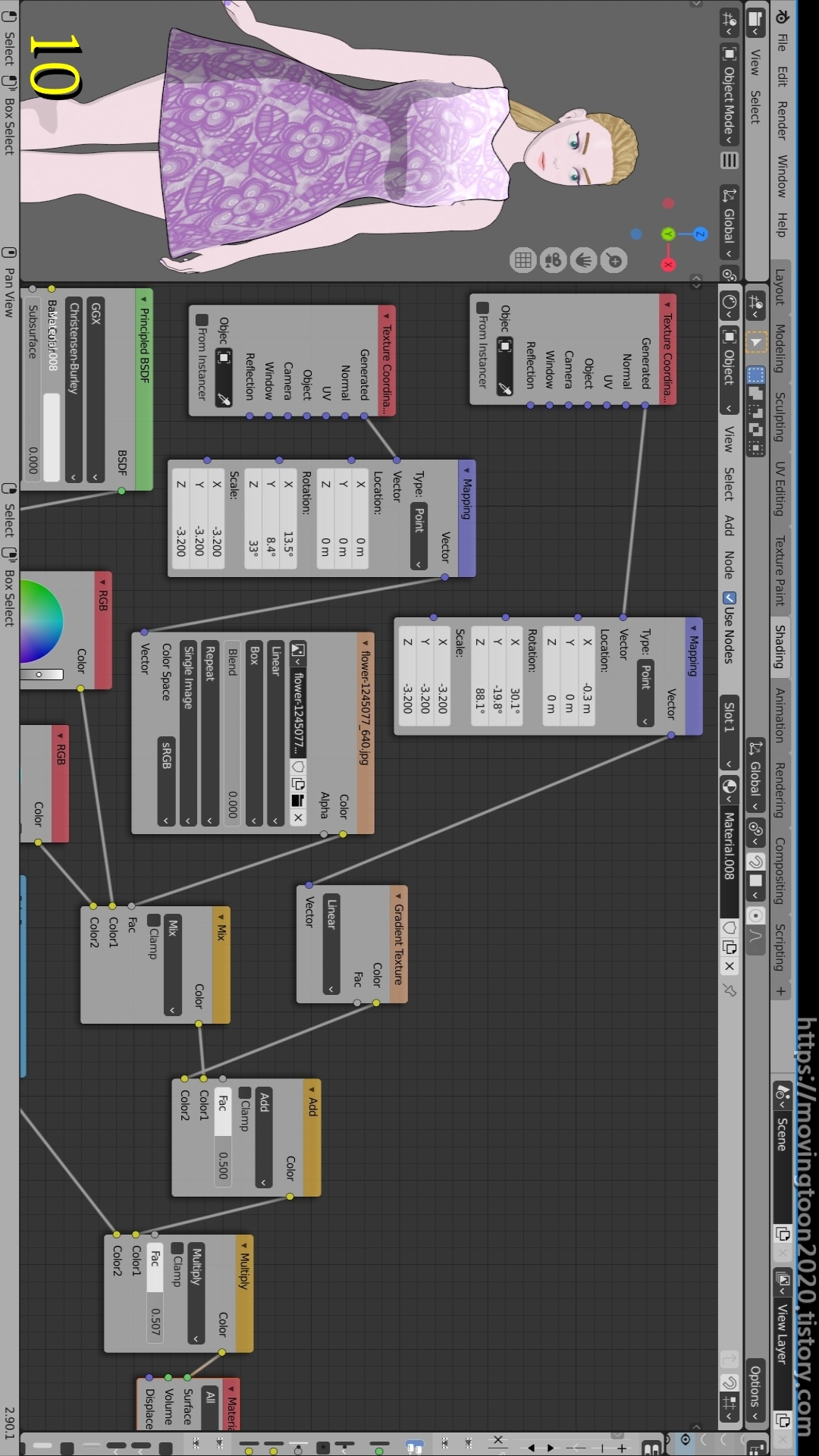
Task: Open the node editor Add menu
Action: coord(729,525)
